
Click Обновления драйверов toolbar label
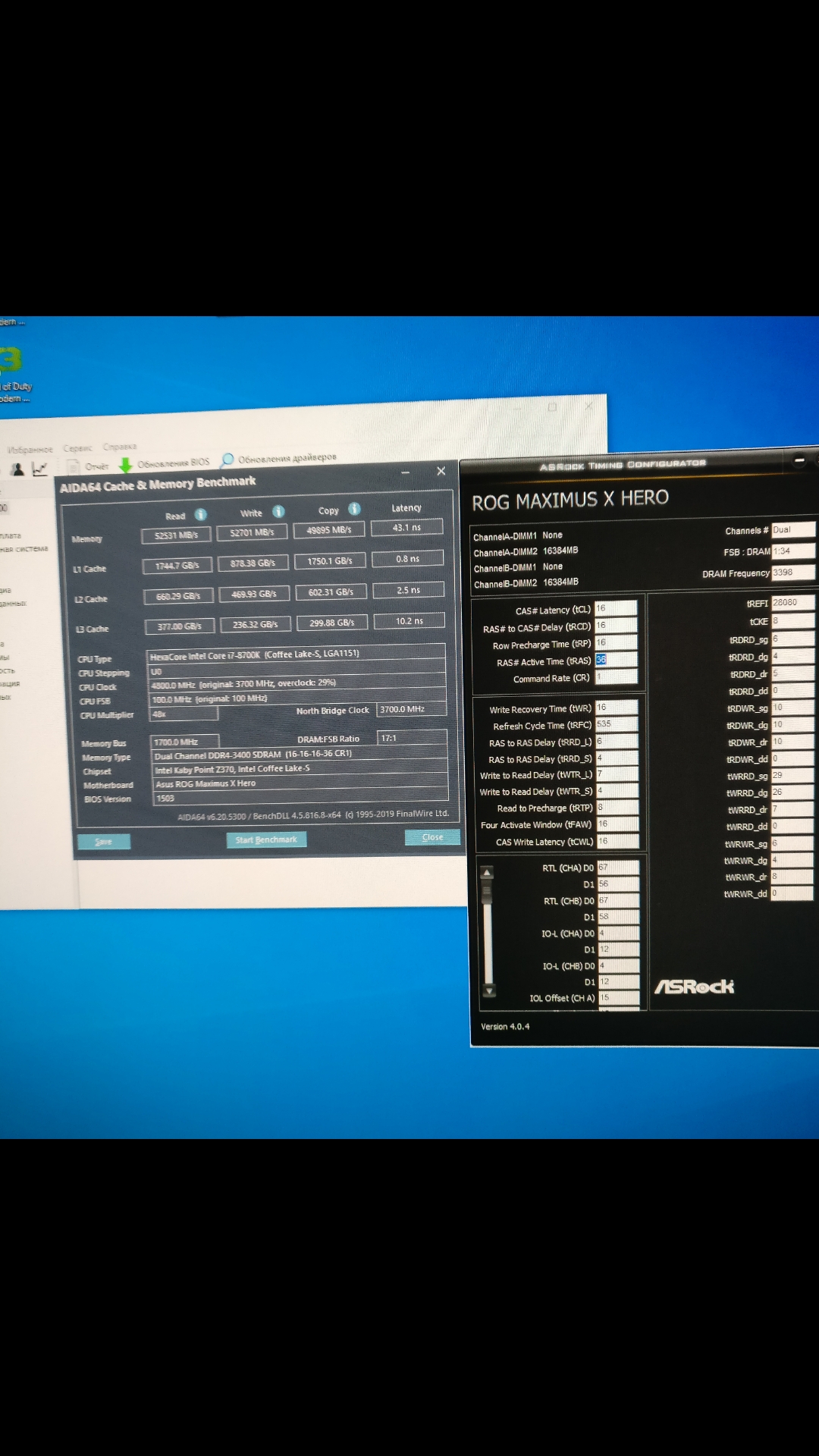[287, 458]
